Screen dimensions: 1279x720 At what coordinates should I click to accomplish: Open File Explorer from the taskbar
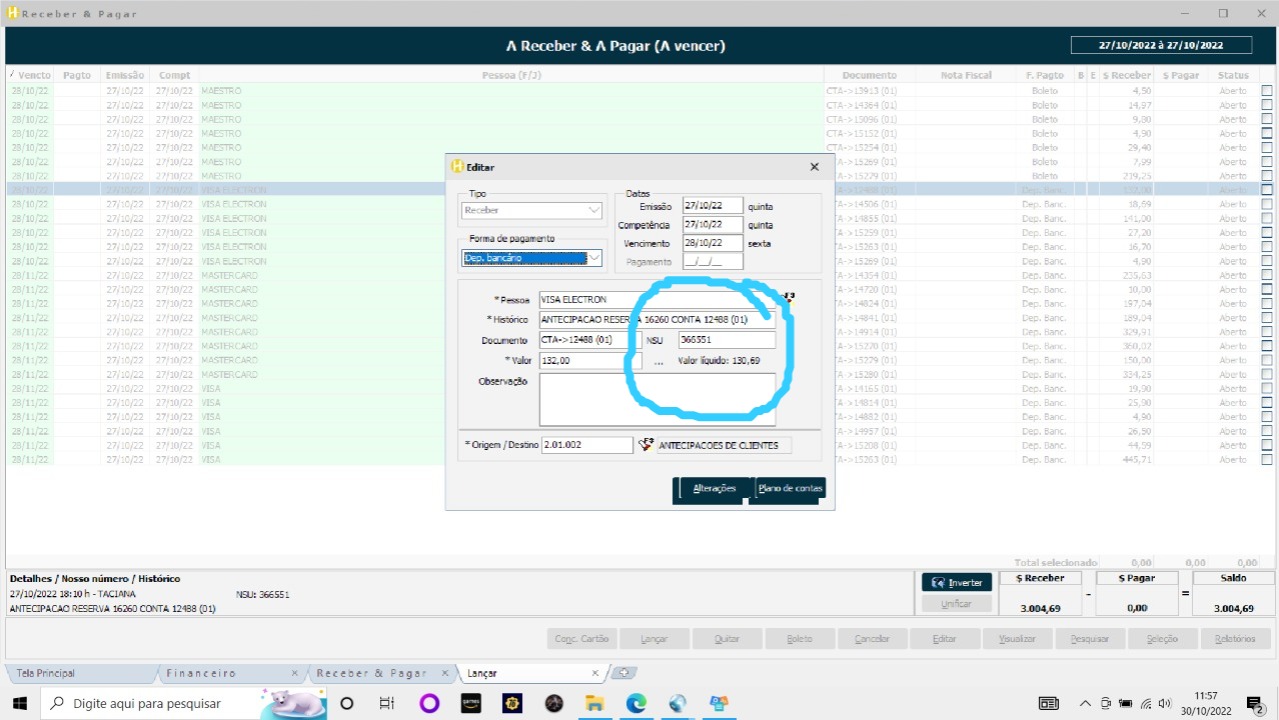click(595, 703)
